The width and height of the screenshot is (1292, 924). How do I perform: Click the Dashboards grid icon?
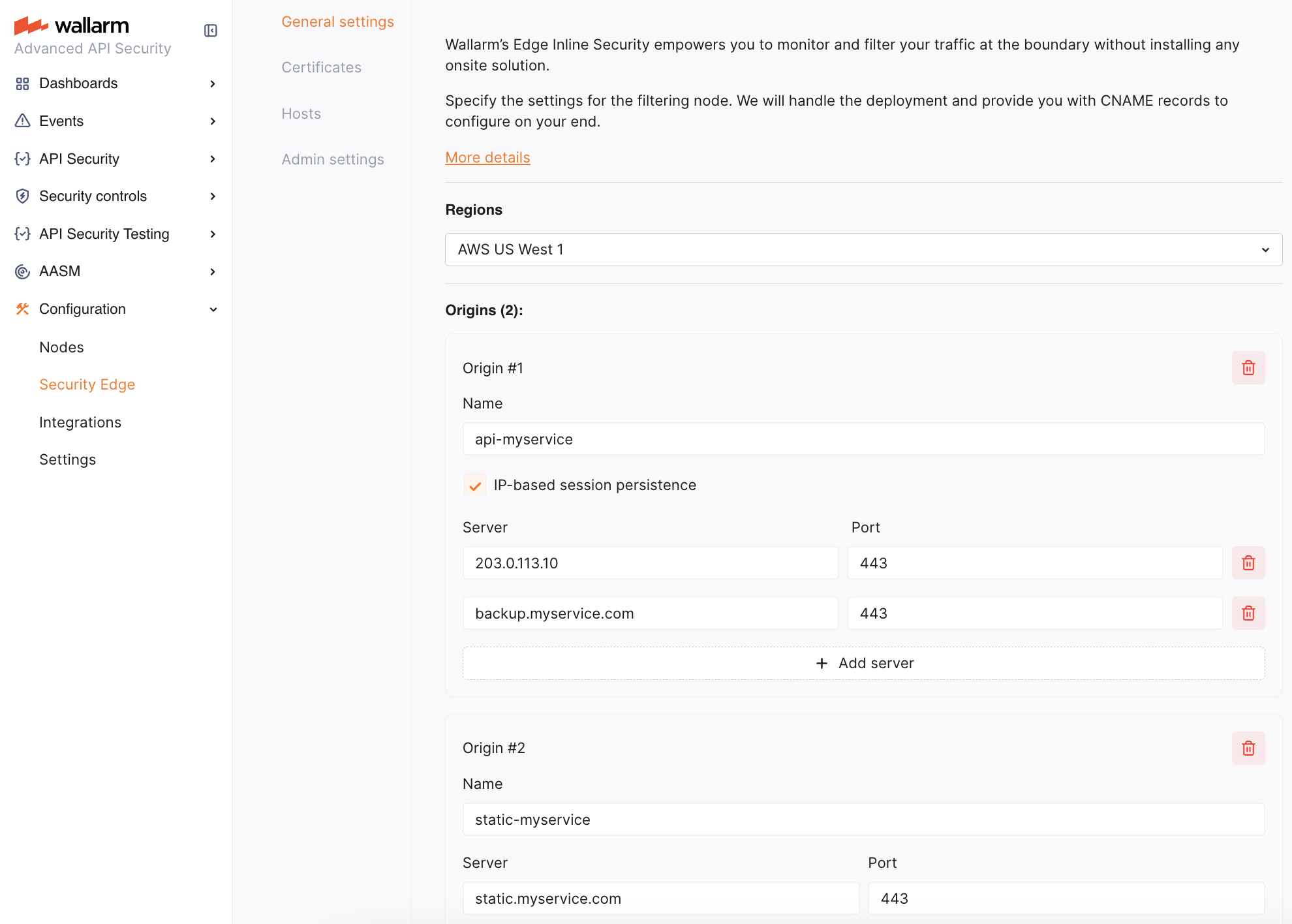coord(23,84)
